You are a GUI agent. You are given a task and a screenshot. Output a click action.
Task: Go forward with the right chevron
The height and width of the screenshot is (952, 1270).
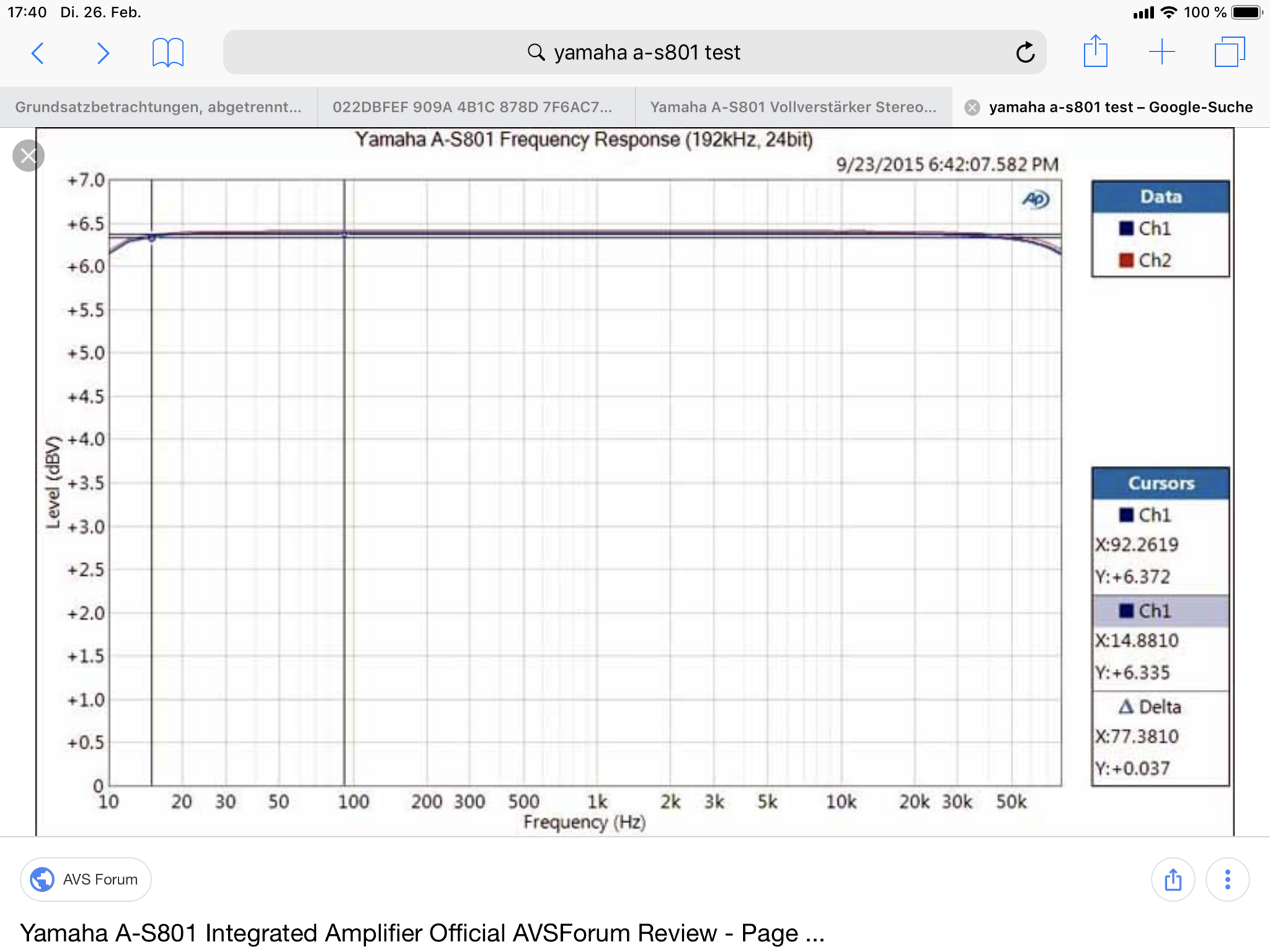103,52
